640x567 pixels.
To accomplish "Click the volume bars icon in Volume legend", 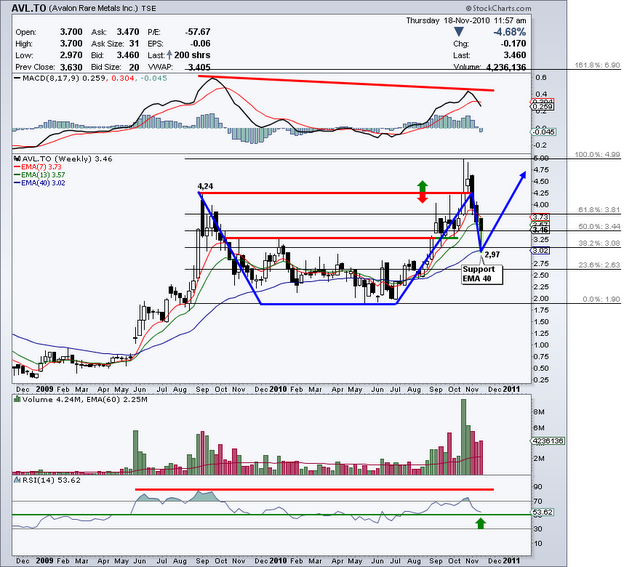I will [x=17, y=399].
